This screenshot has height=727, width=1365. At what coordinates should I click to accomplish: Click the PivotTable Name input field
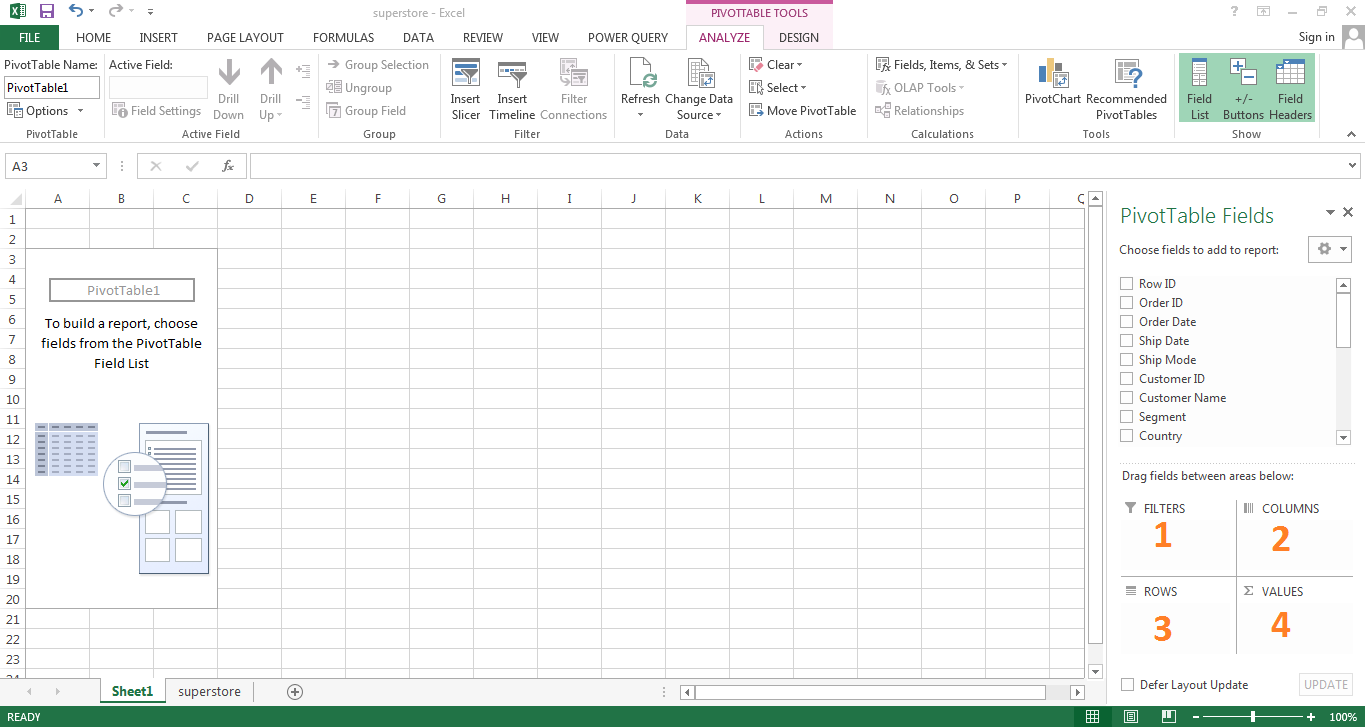[52, 88]
